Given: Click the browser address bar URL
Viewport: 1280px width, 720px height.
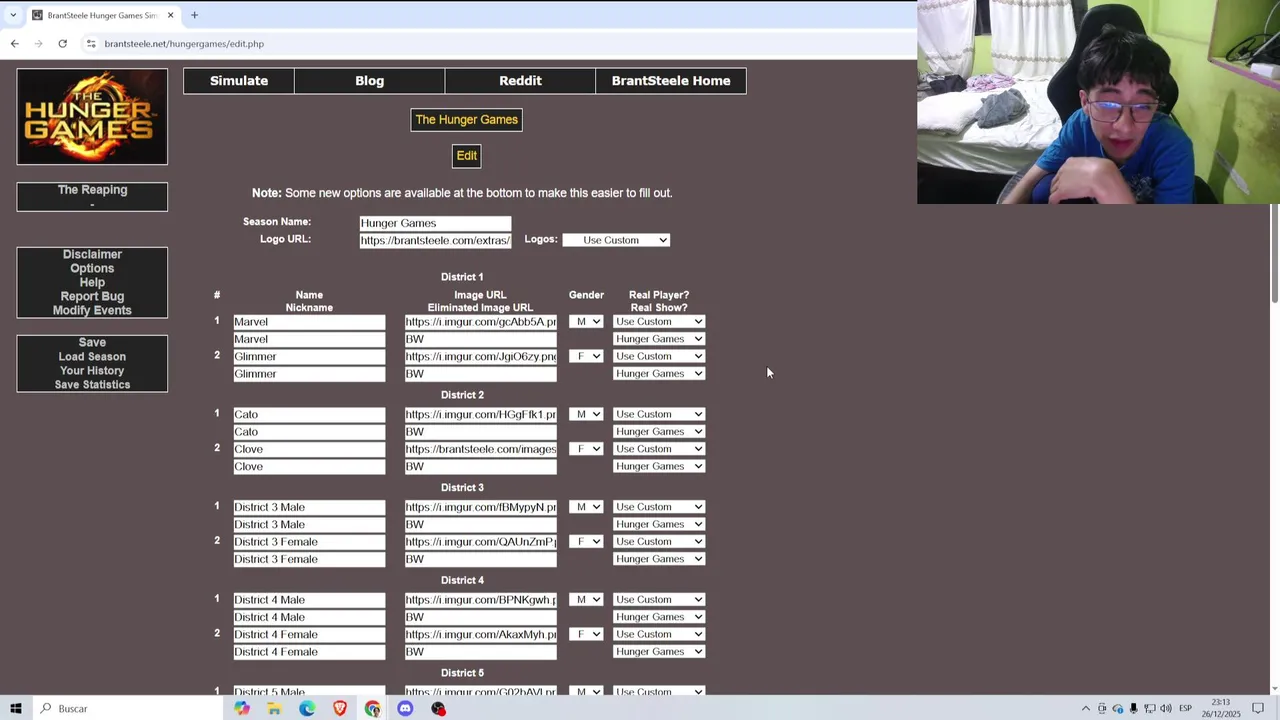Looking at the screenshot, I should [x=184, y=44].
